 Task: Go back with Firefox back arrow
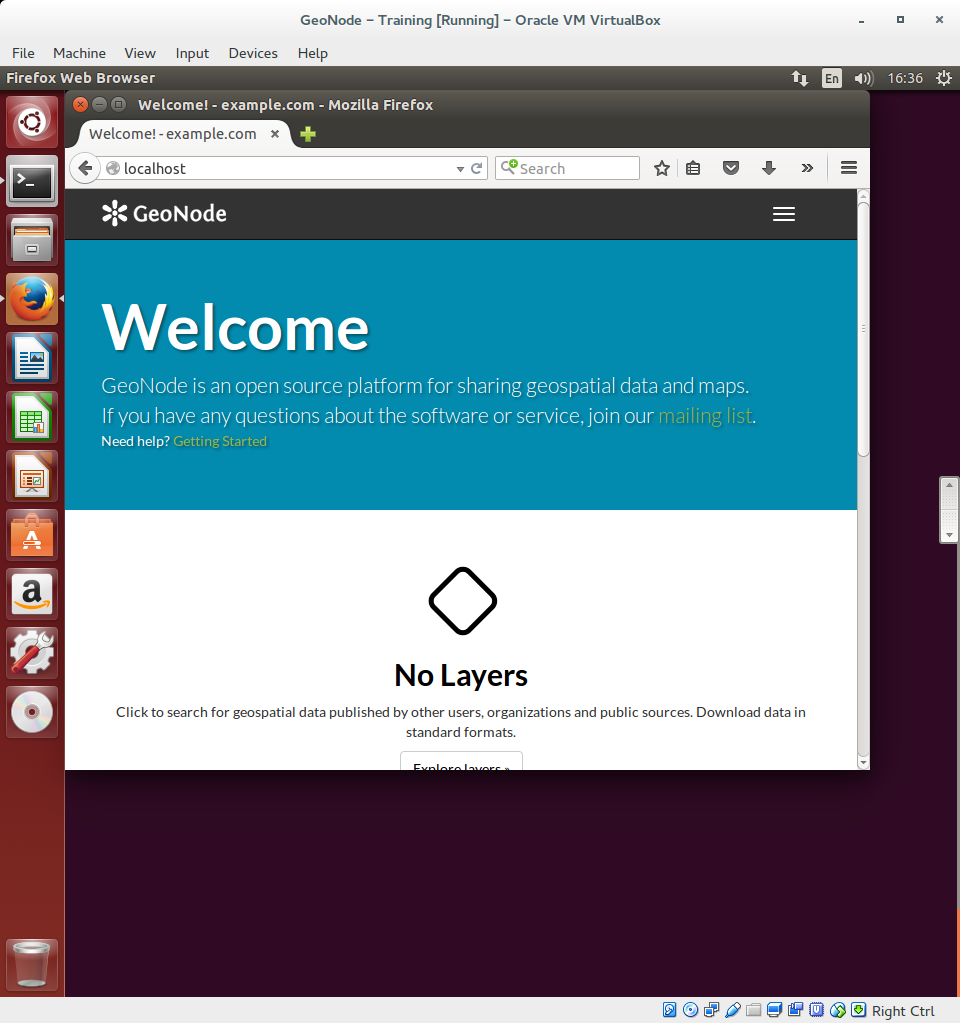(85, 168)
